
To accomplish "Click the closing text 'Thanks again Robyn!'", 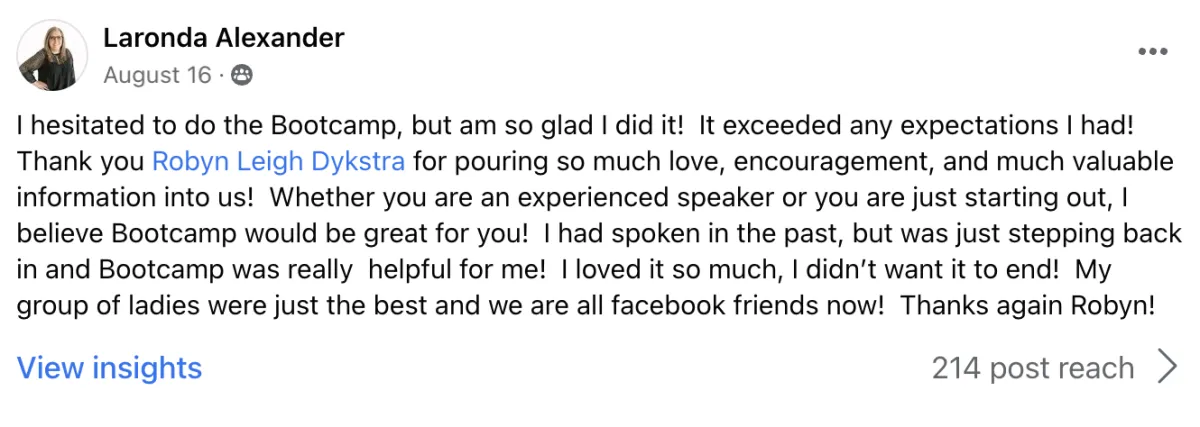I will [x=1028, y=306].
